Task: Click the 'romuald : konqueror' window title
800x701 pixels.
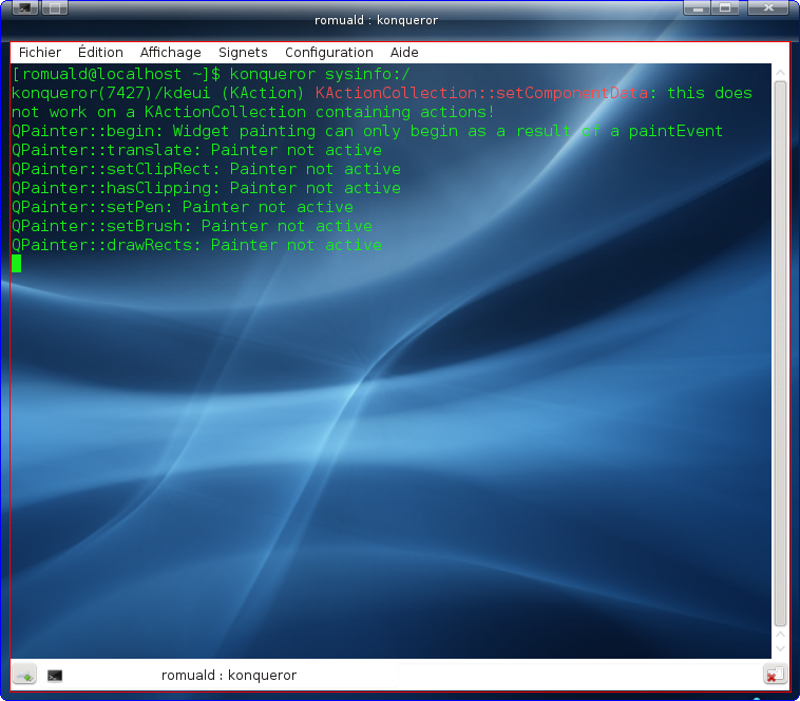Action: [x=376, y=20]
